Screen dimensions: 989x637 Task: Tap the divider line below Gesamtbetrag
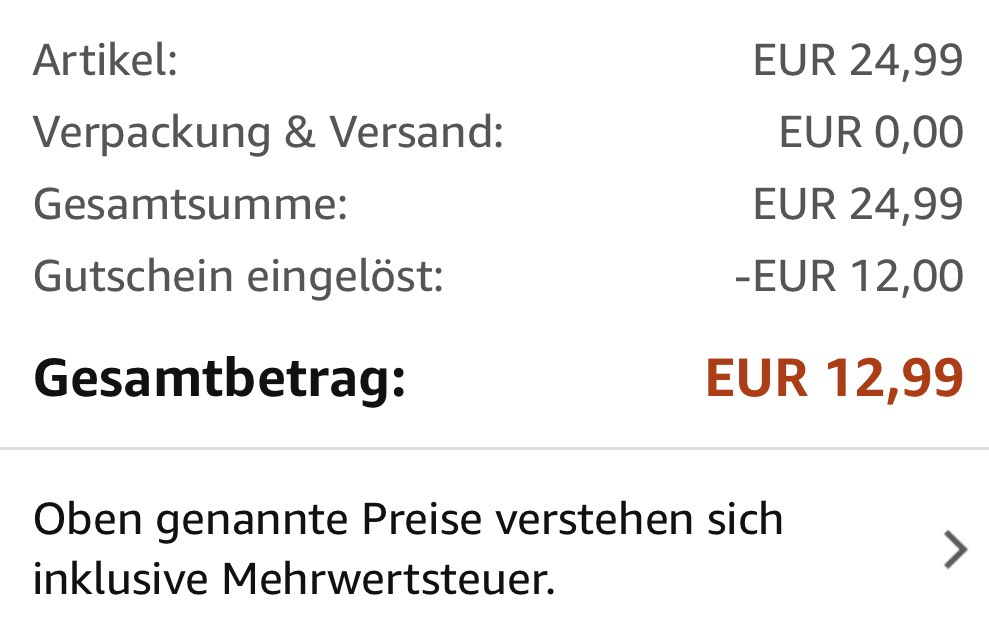pos(494,448)
